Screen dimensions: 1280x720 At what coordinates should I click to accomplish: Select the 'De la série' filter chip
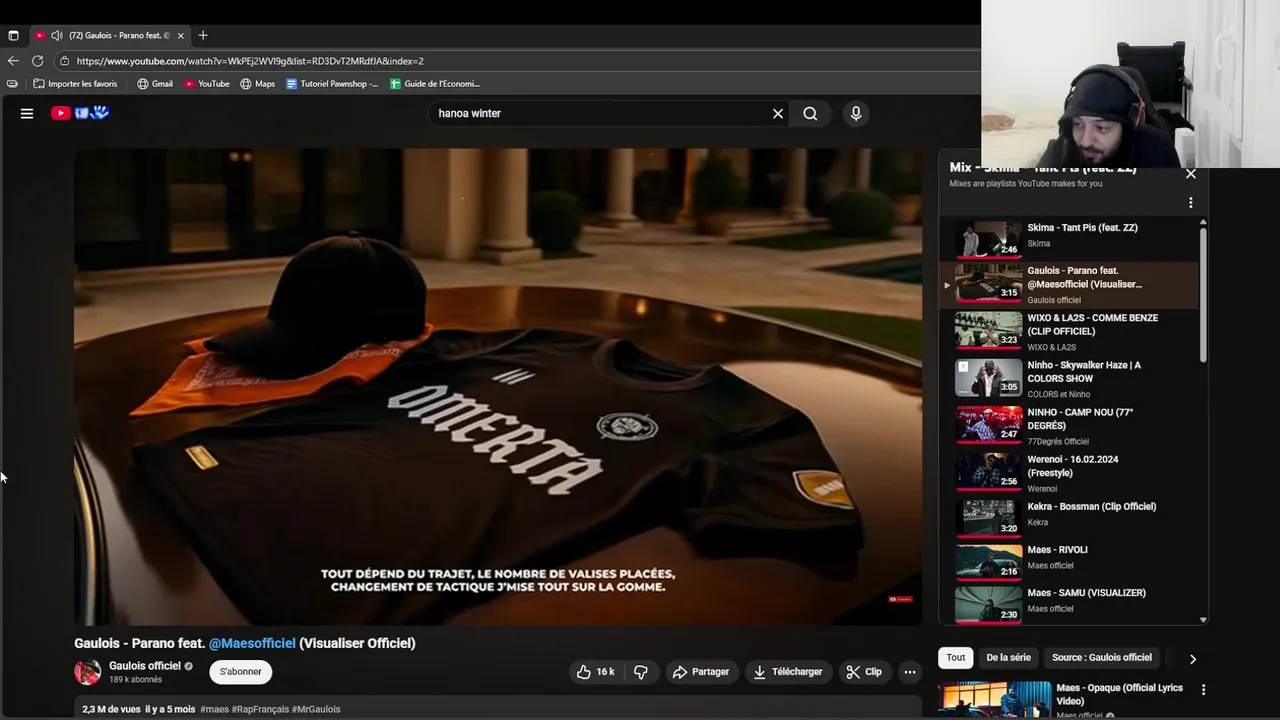1008,658
